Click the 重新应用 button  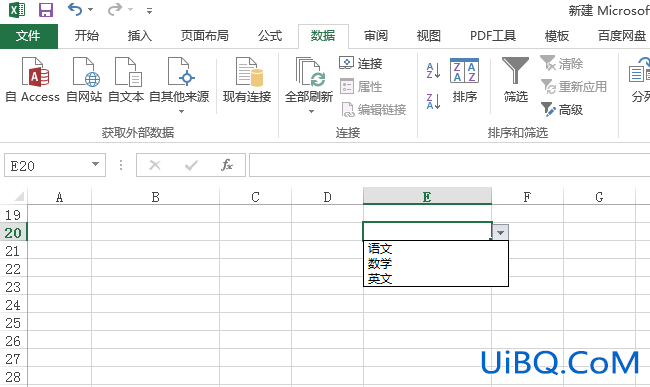point(574,87)
